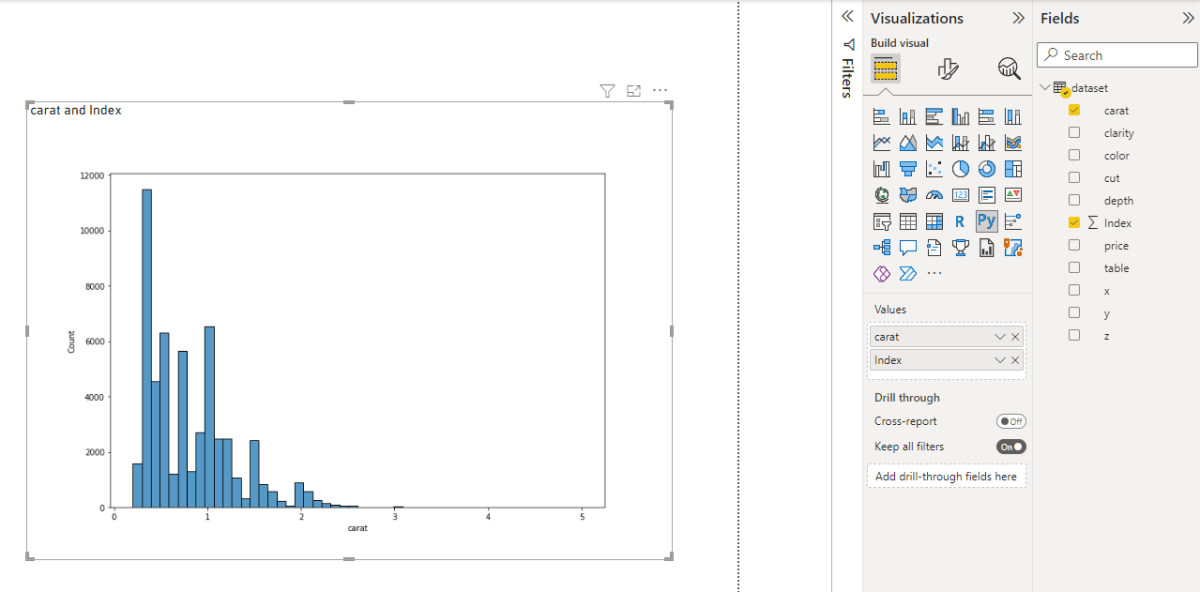Open carat value dropdown chevron

pyautogui.click(x=1000, y=337)
